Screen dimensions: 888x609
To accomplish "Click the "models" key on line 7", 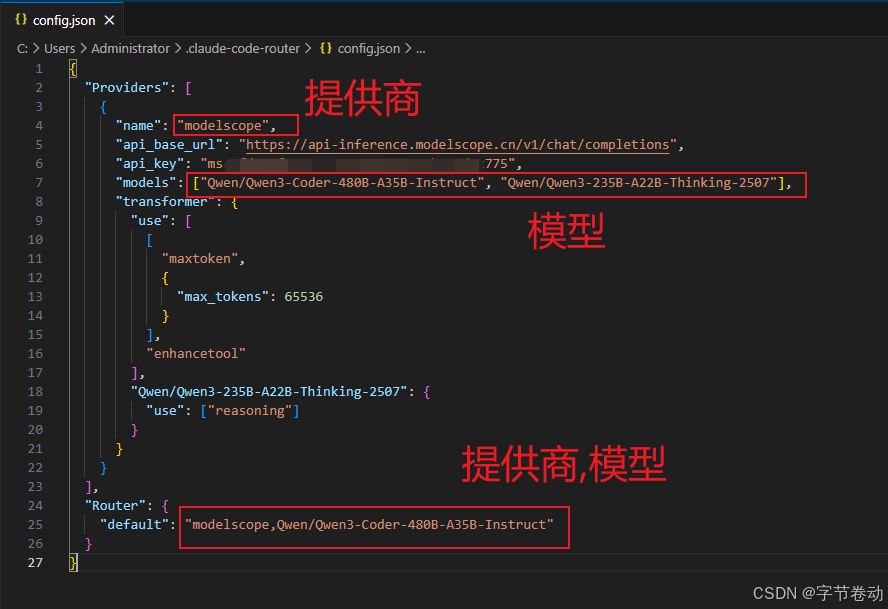I will point(146,182).
